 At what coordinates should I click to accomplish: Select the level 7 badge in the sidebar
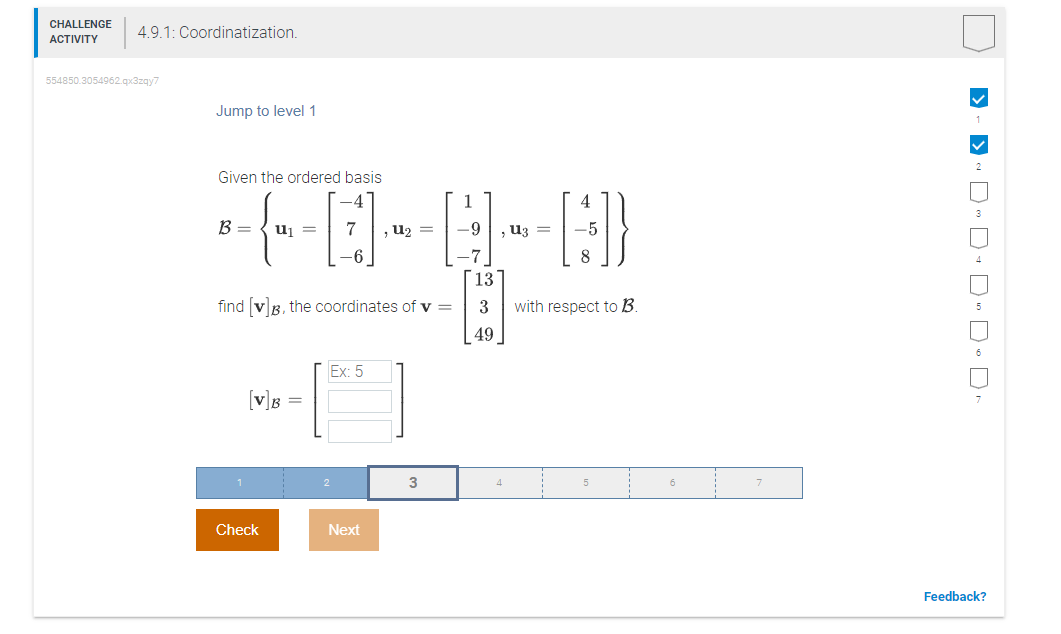click(977, 377)
